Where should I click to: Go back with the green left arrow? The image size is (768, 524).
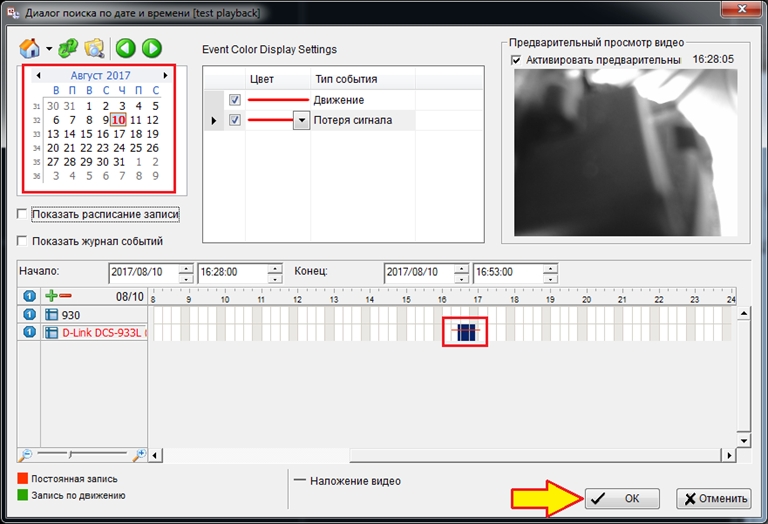(x=126, y=48)
